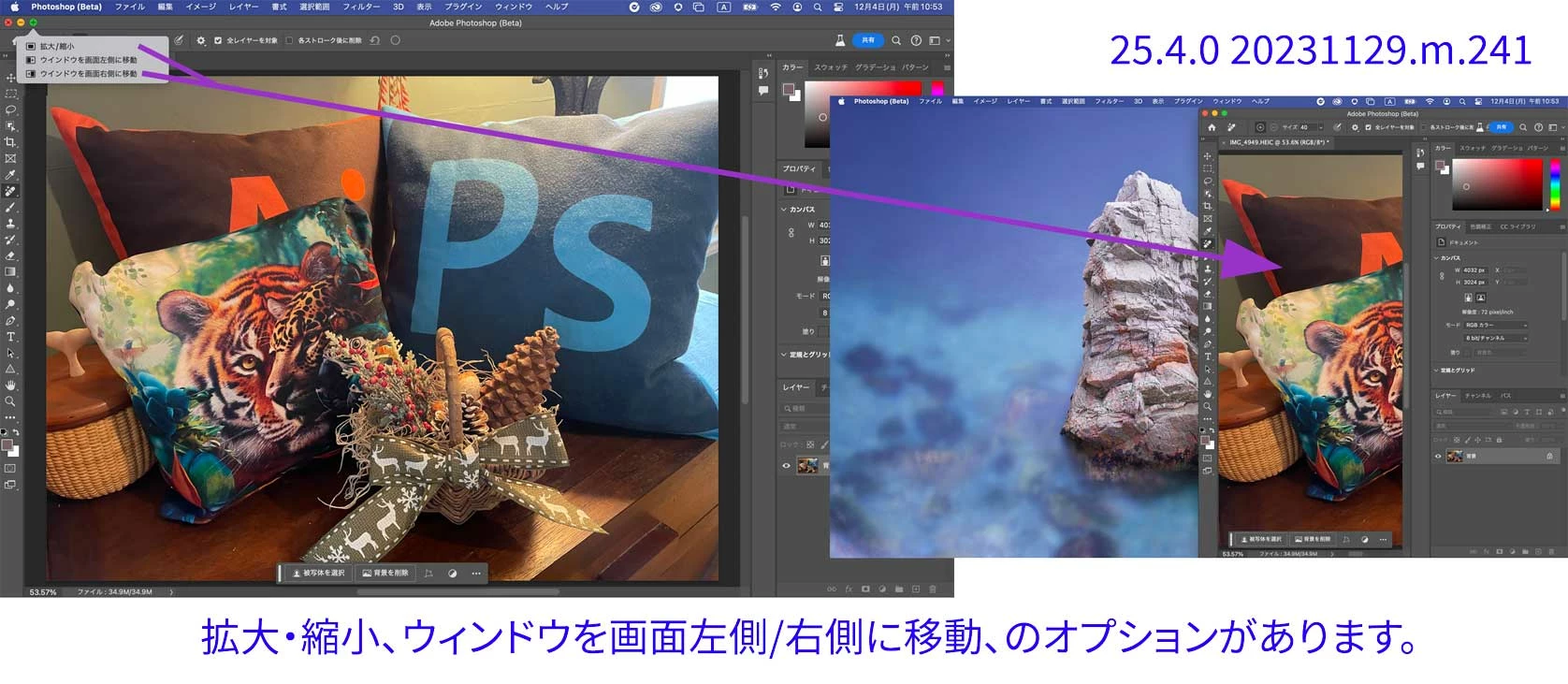This screenshot has width=1568, height=684.
Task: Click lock icon on 背景 layer, right window
Action: tap(1550, 457)
